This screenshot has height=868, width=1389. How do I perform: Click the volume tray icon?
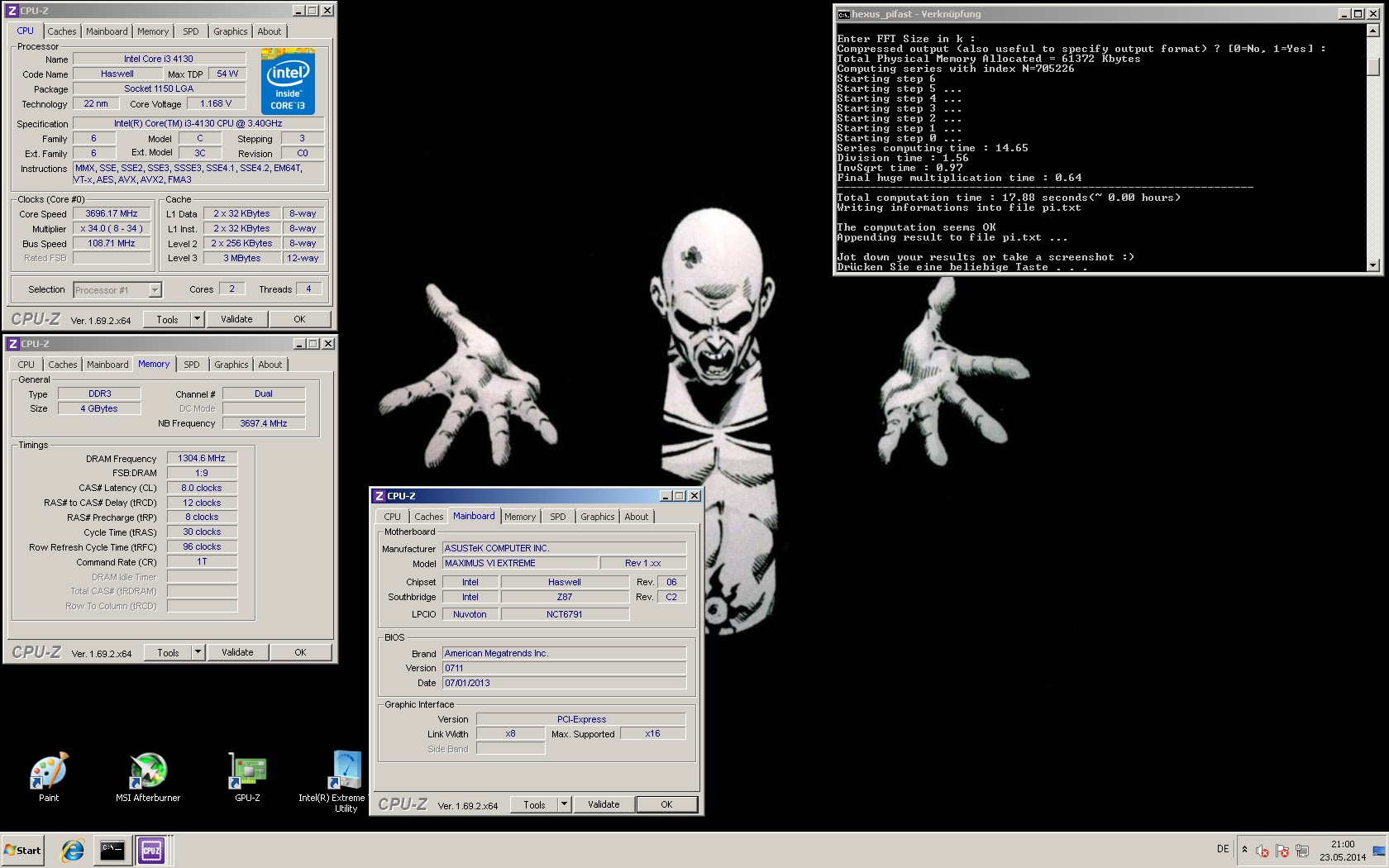point(1262,851)
